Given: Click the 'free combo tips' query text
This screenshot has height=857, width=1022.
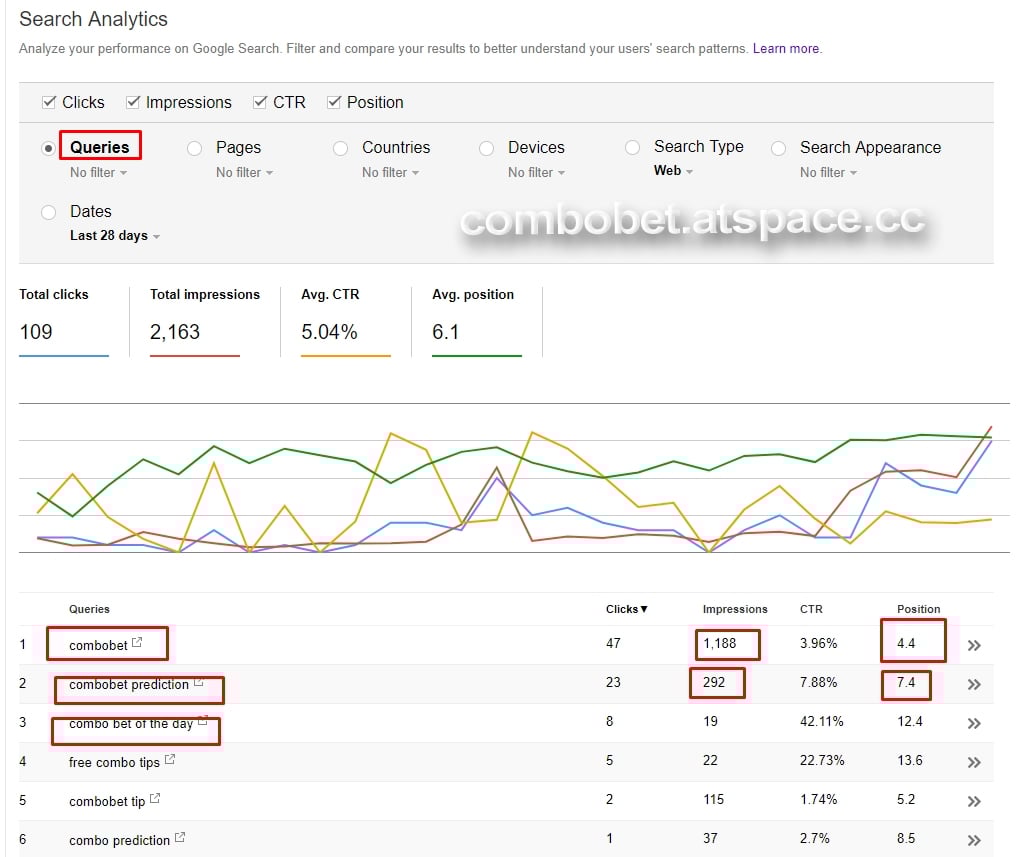Looking at the screenshot, I should point(114,762).
